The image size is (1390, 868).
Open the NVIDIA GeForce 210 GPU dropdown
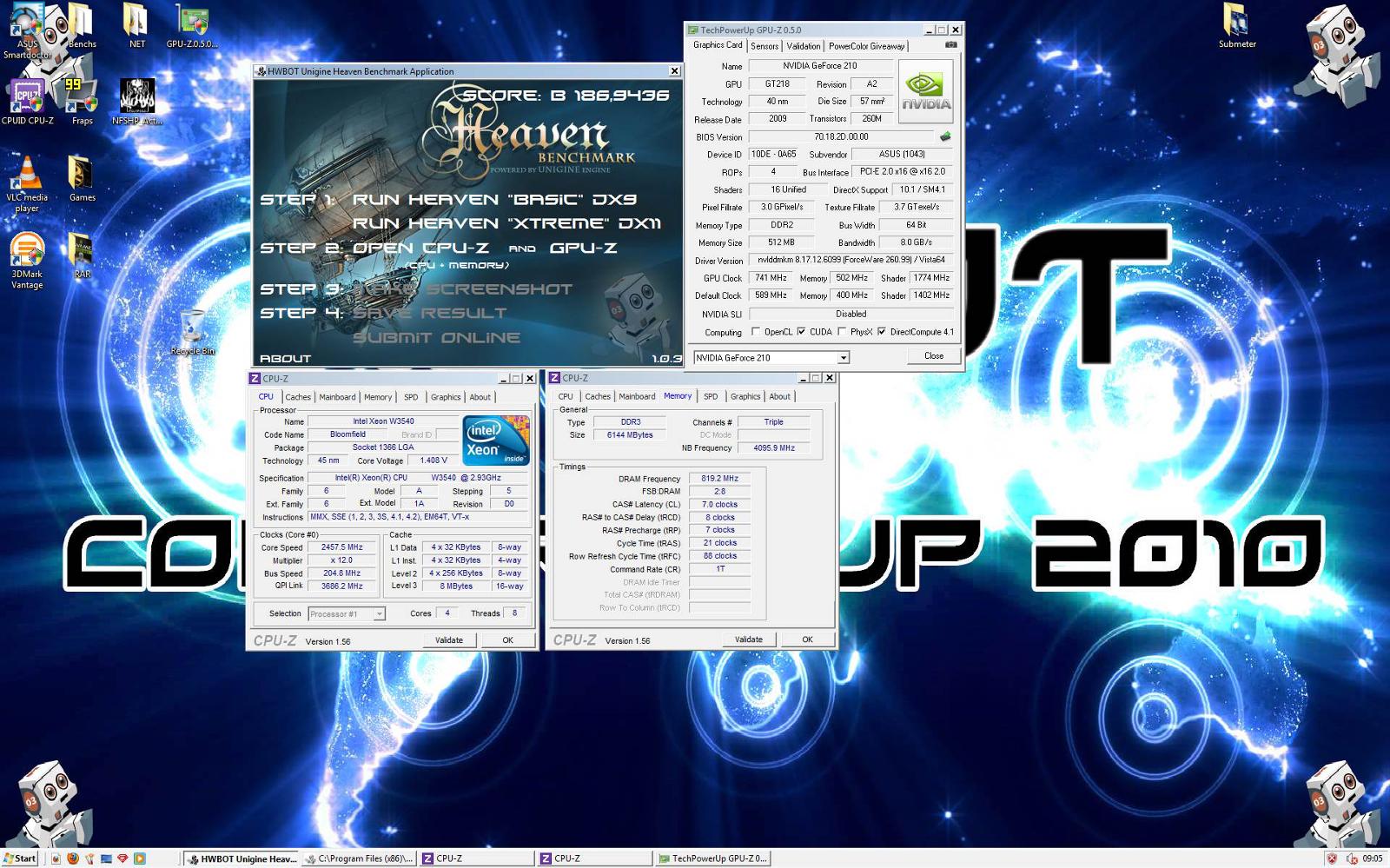(x=771, y=357)
